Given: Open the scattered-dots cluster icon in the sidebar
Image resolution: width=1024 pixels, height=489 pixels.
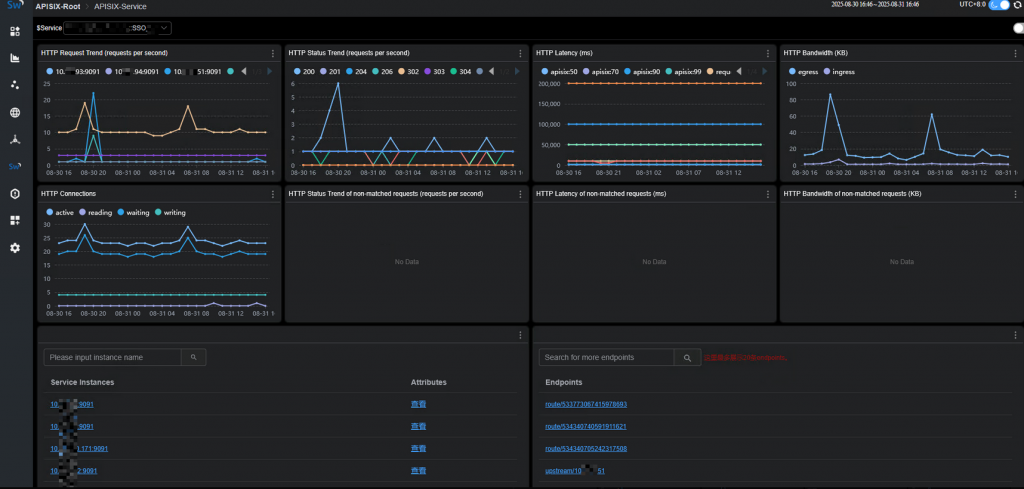Looking at the screenshot, I should coord(15,85).
